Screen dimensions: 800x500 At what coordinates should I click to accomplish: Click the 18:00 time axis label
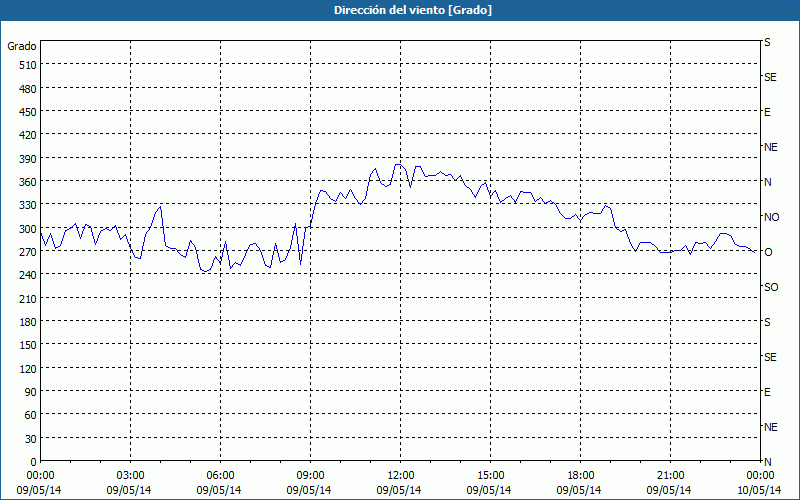point(581,476)
